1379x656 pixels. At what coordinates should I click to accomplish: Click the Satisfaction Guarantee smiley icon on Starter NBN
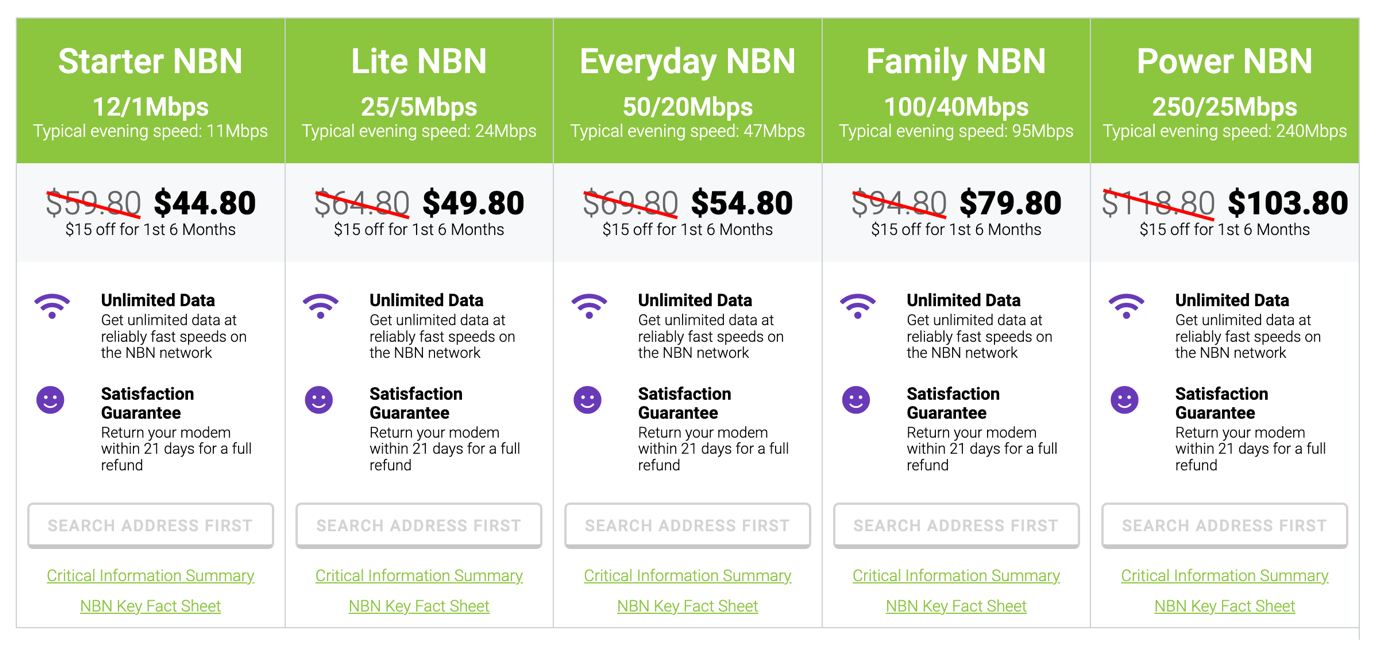(51, 399)
